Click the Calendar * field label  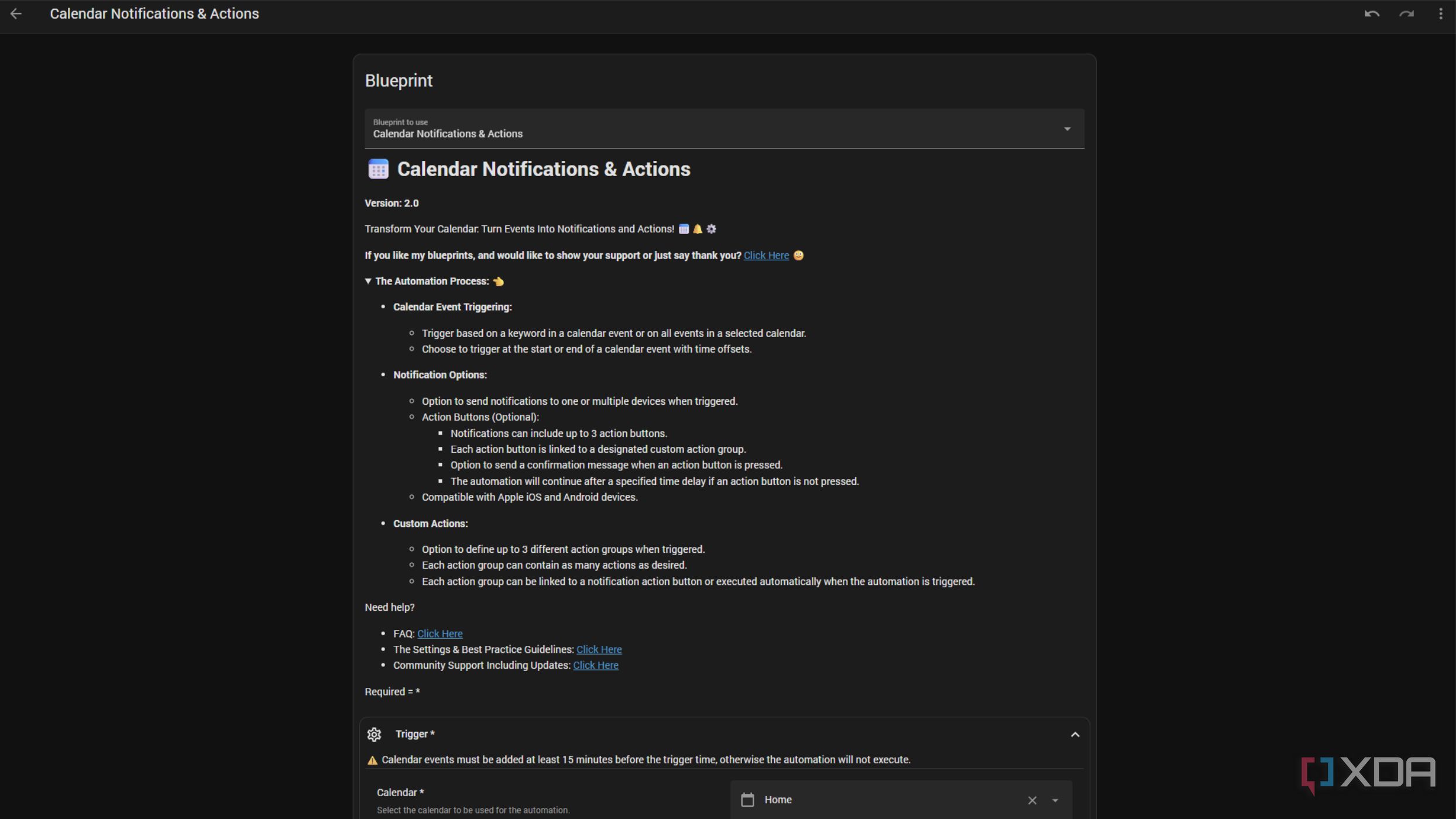tap(400, 793)
